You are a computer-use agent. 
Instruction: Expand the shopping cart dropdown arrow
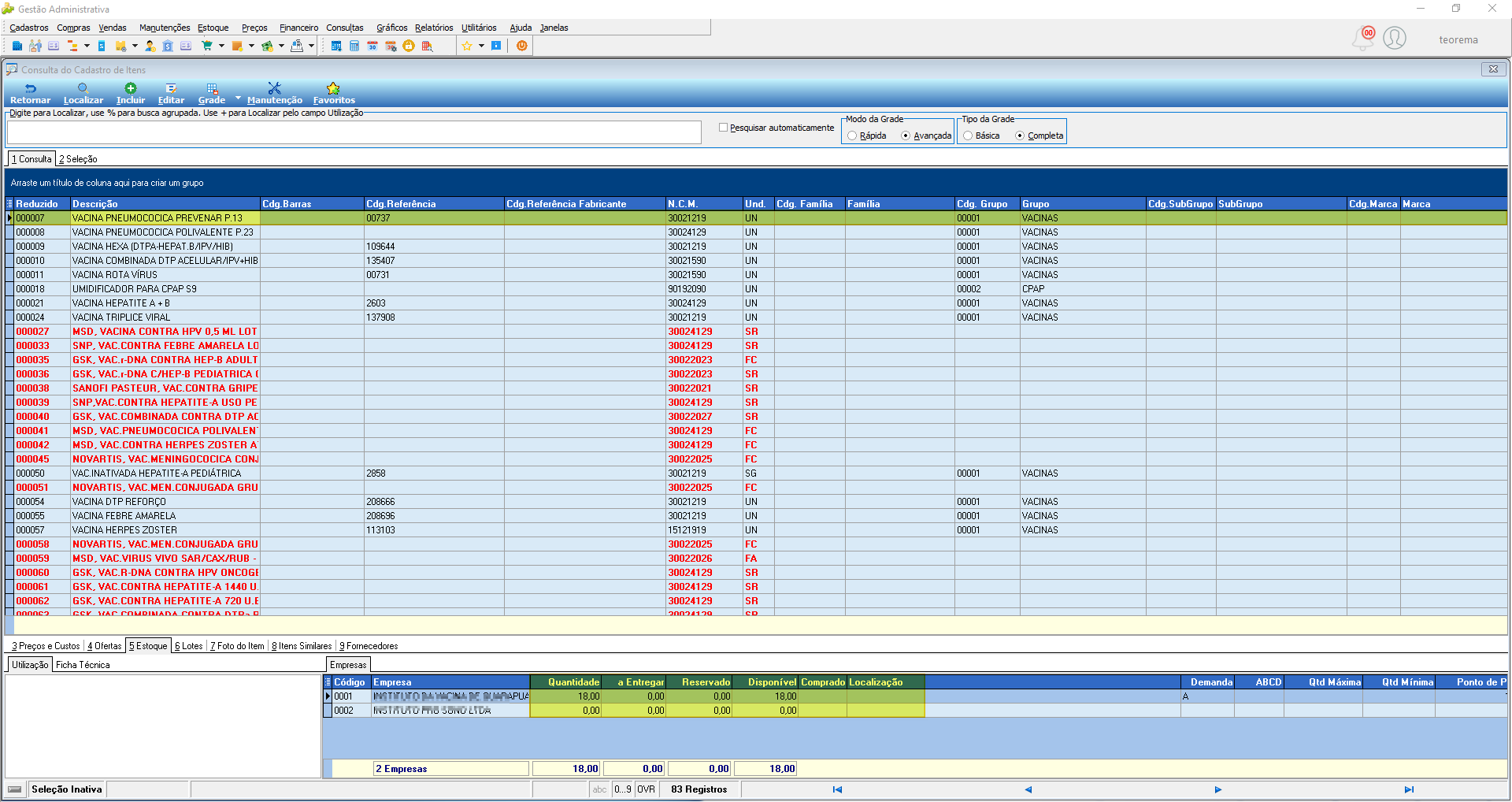pyautogui.click(x=221, y=46)
